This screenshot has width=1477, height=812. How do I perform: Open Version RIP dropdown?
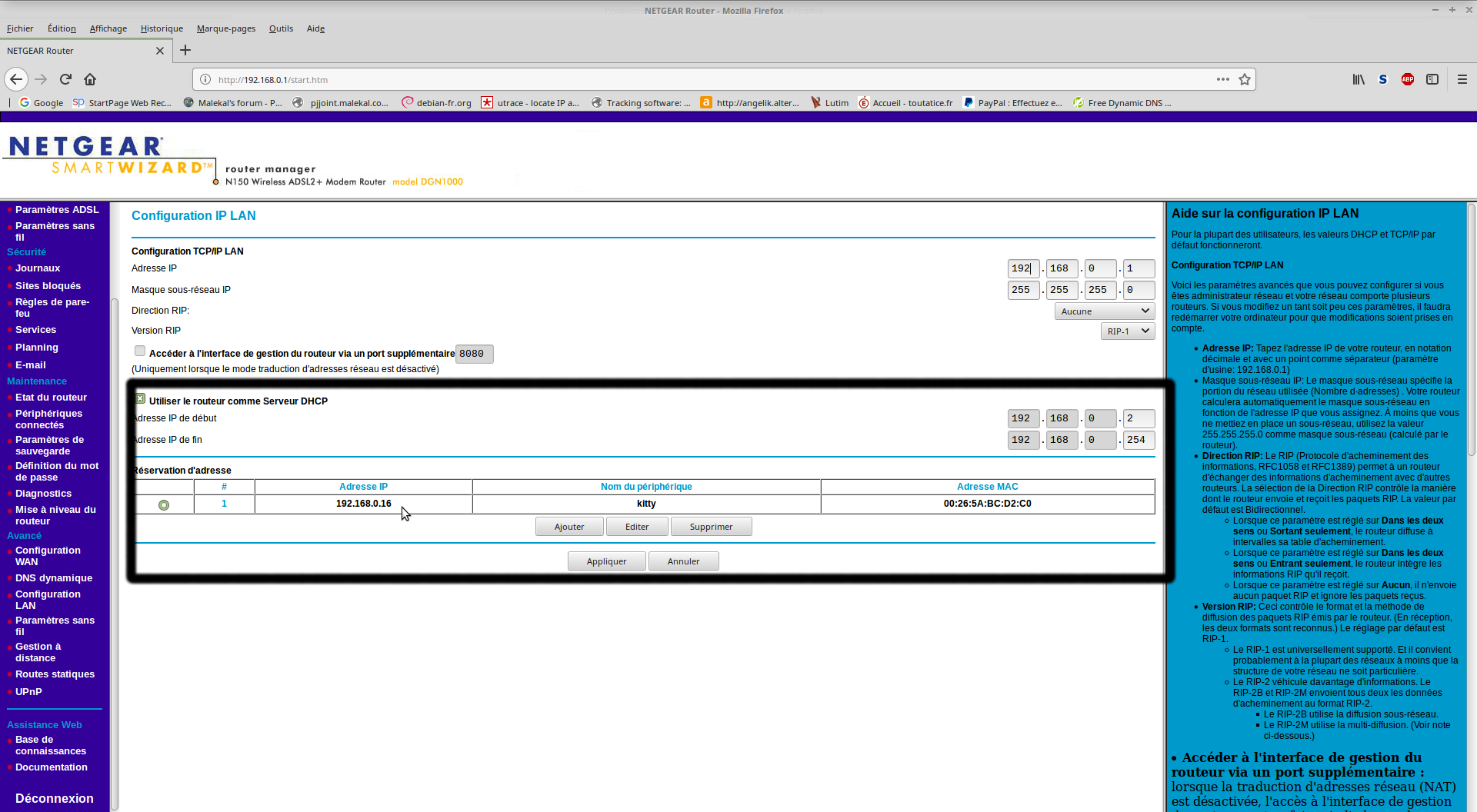[x=1128, y=331]
